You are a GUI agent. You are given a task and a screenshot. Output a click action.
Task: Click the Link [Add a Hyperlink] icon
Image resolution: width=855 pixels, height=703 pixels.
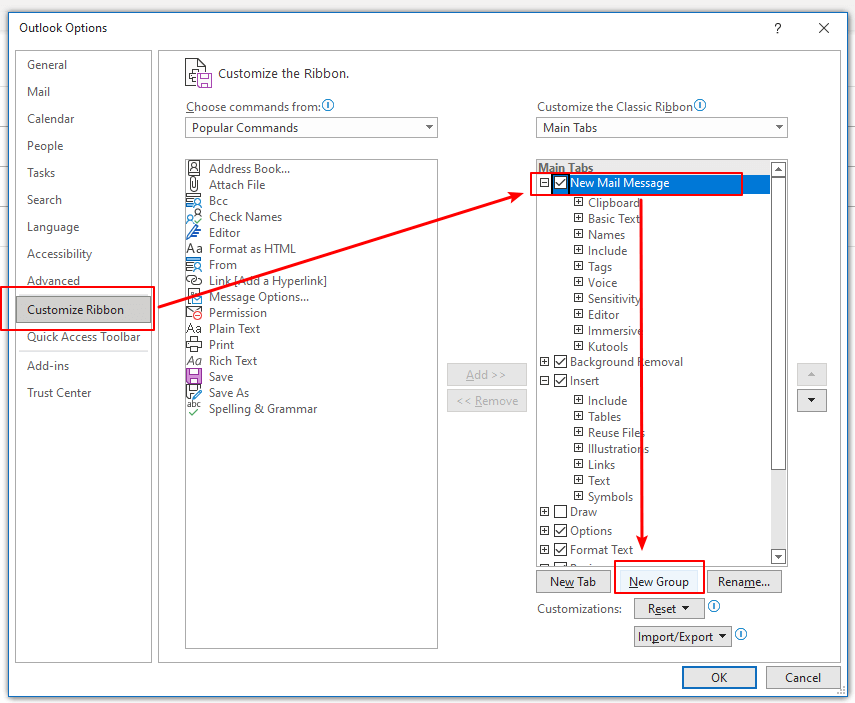195,281
